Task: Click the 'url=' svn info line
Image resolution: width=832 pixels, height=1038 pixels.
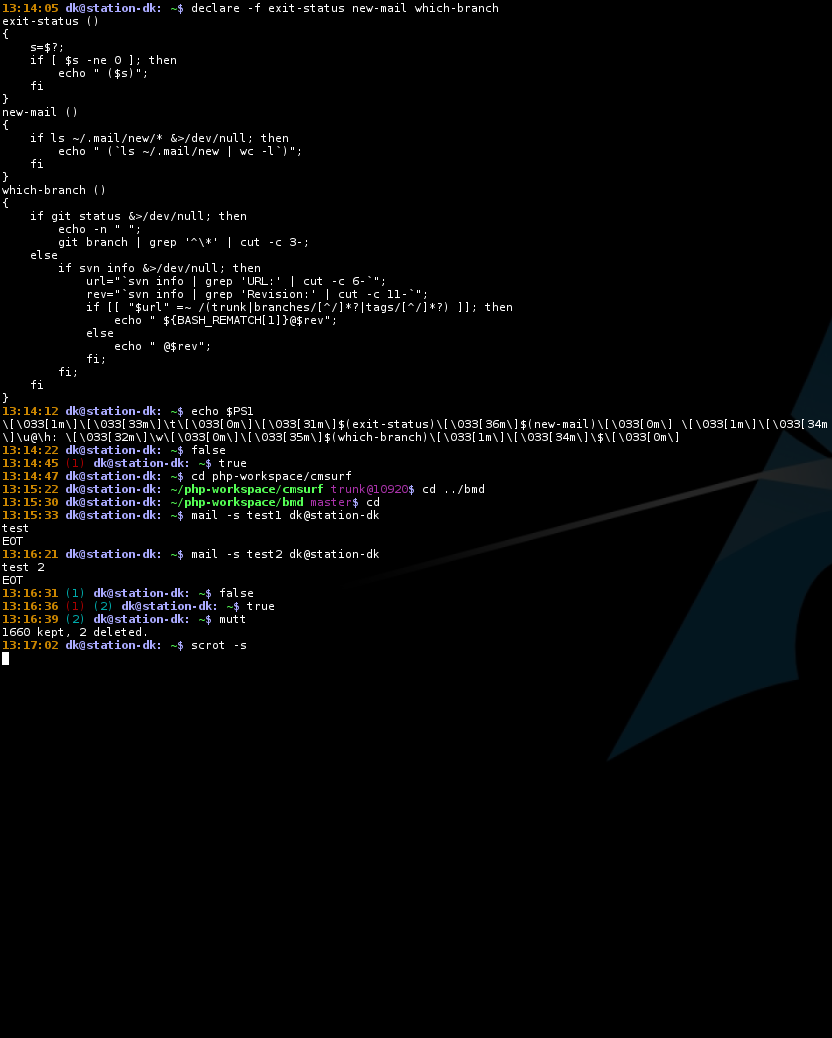Action: 236,281
